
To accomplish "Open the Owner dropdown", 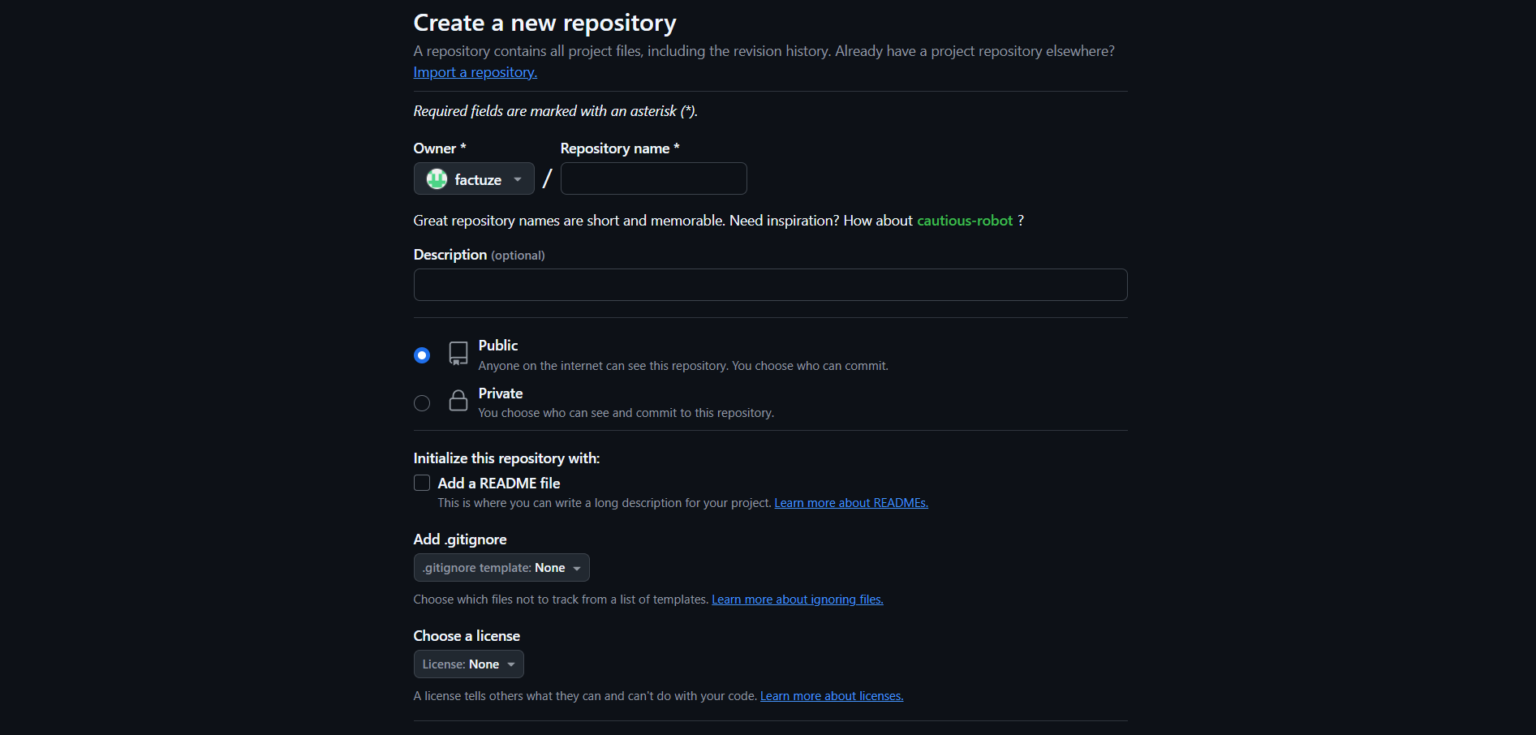I will [x=474, y=178].
